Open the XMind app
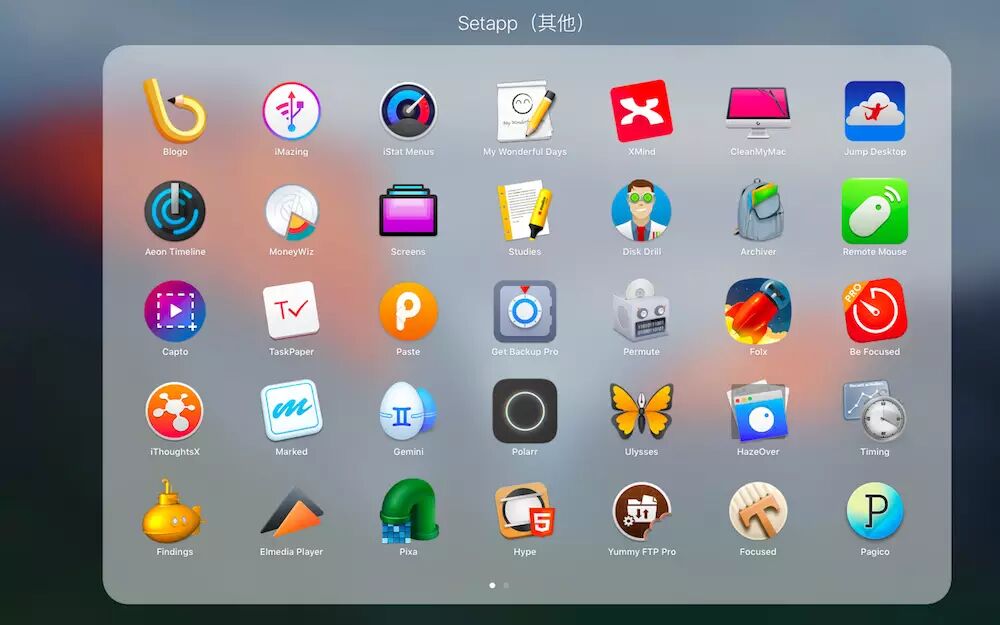Image resolution: width=1000 pixels, height=625 pixels. click(x=642, y=111)
